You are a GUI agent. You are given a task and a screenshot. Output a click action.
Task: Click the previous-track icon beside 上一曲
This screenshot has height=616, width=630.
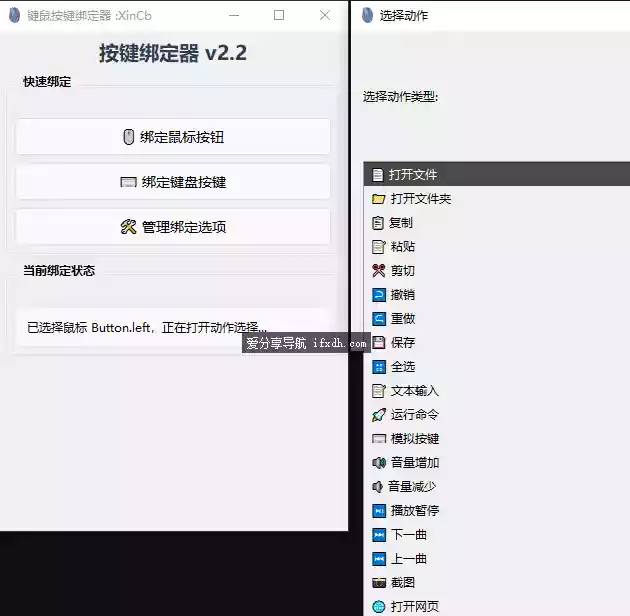pos(379,559)
